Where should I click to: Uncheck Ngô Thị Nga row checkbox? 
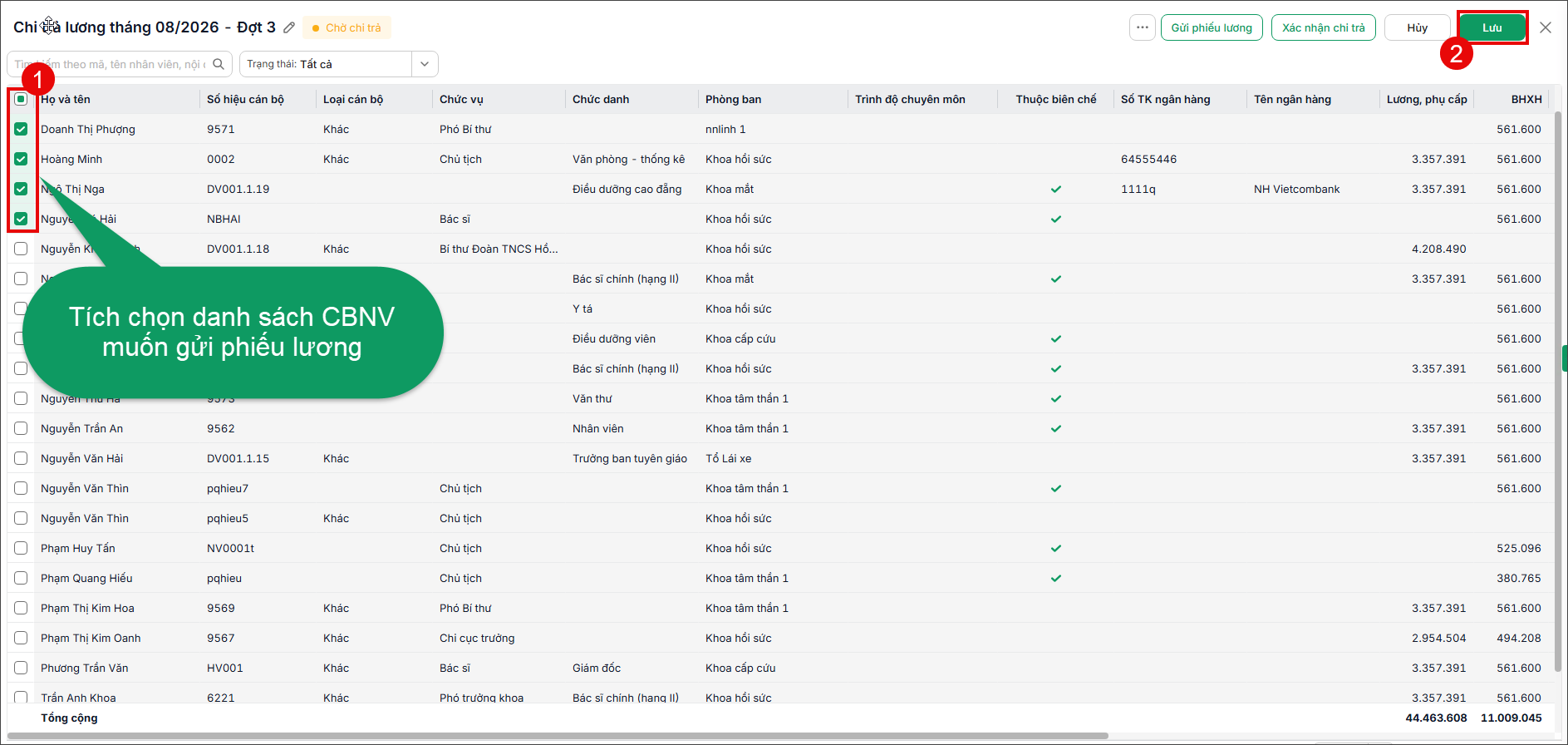click(21, 189)
